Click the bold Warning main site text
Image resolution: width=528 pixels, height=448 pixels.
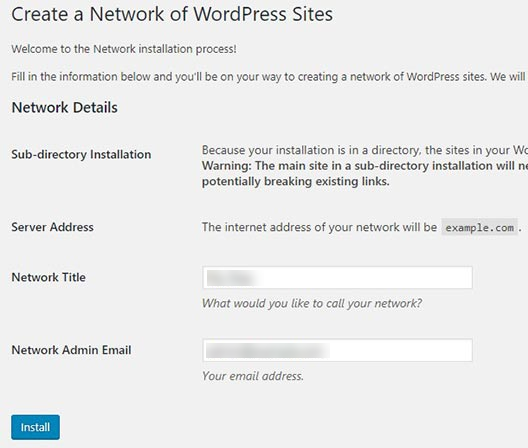[365, 166]
